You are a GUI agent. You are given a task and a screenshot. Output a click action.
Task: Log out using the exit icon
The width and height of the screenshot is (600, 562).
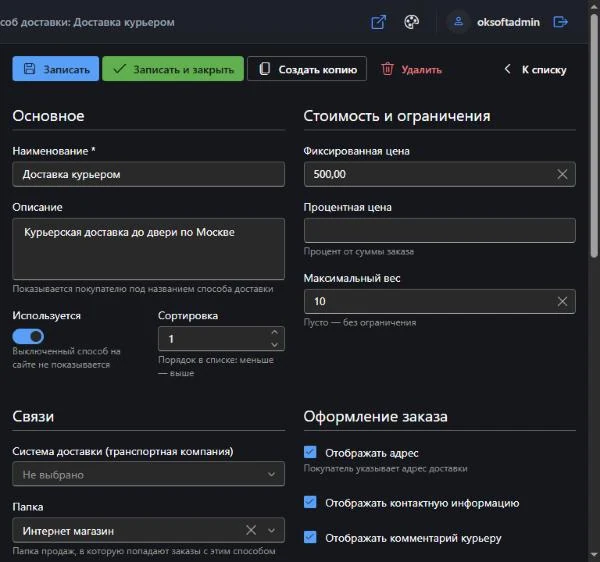[x=560, y=22]
